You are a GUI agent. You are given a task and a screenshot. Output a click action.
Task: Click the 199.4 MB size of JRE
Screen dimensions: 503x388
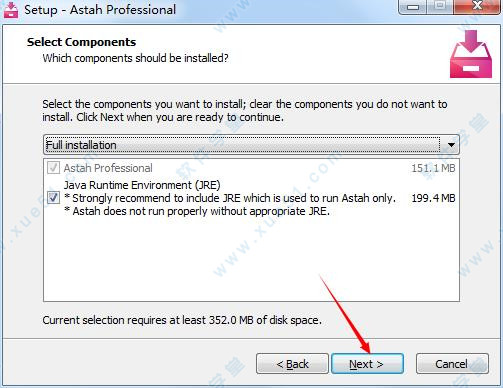(x=433, y=198)
